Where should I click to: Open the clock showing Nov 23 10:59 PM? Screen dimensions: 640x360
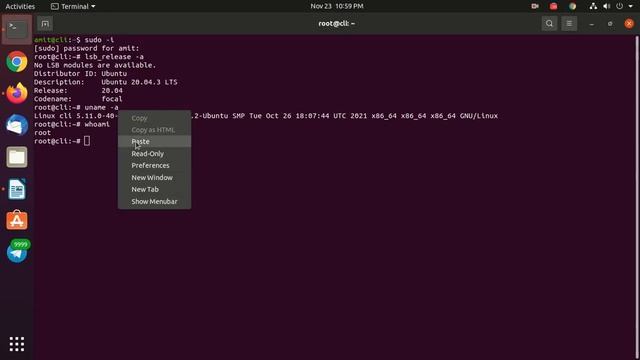[x=337, y=6]
